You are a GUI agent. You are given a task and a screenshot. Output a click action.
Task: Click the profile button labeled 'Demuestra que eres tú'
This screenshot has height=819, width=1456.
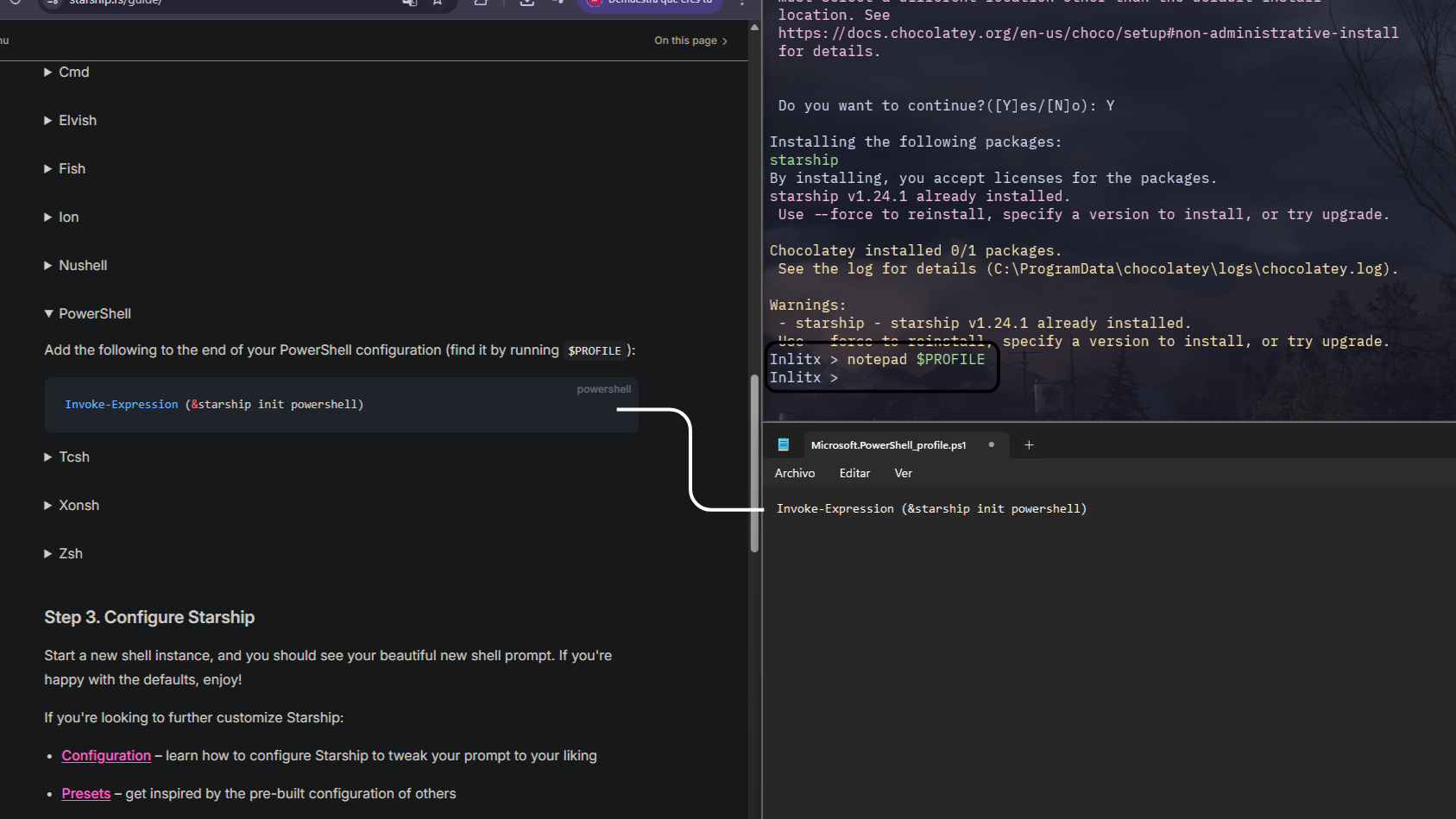coord(650,4)
